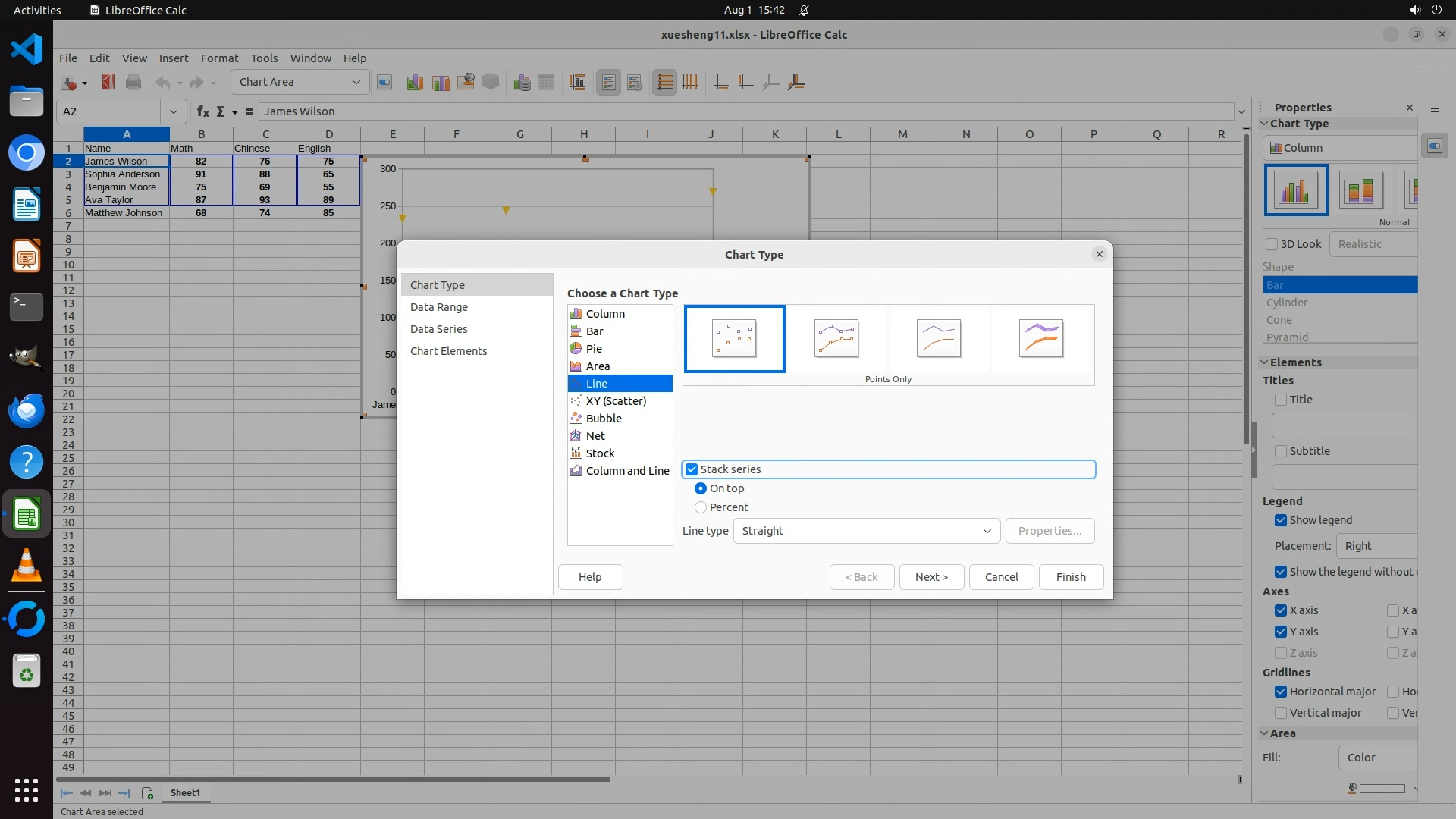This screenshot has width=1456, height=819.
Task: Select the Percent radio option
Action: coord(701,507)
